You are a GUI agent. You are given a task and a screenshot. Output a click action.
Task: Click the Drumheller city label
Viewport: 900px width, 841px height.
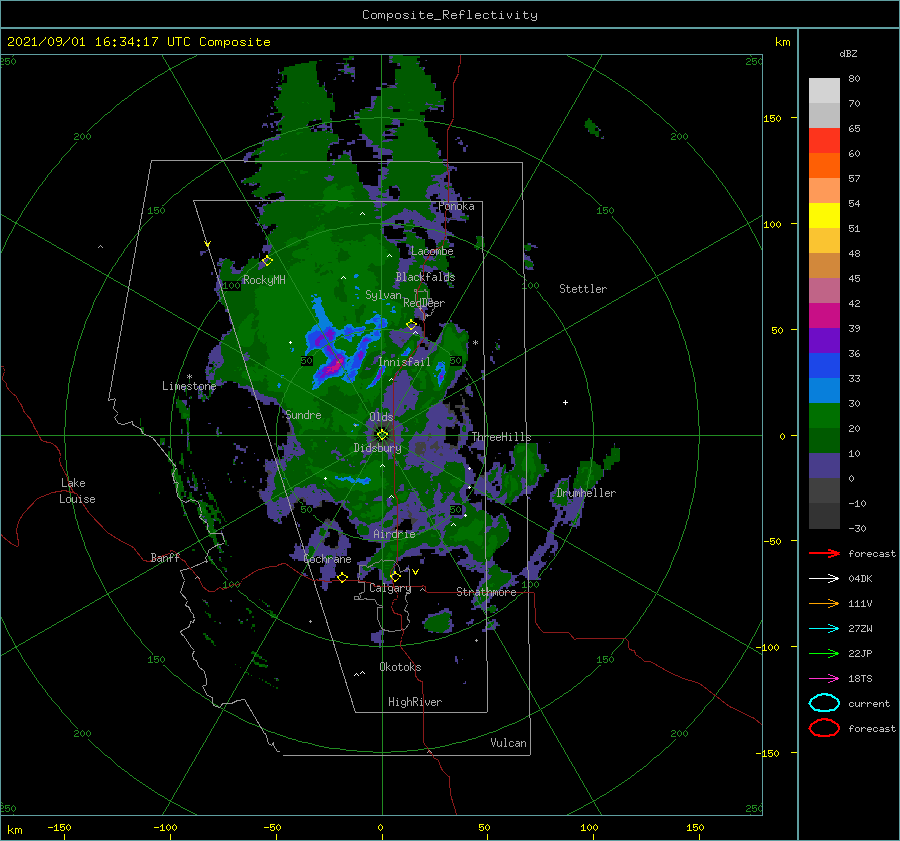click(586, 493)
